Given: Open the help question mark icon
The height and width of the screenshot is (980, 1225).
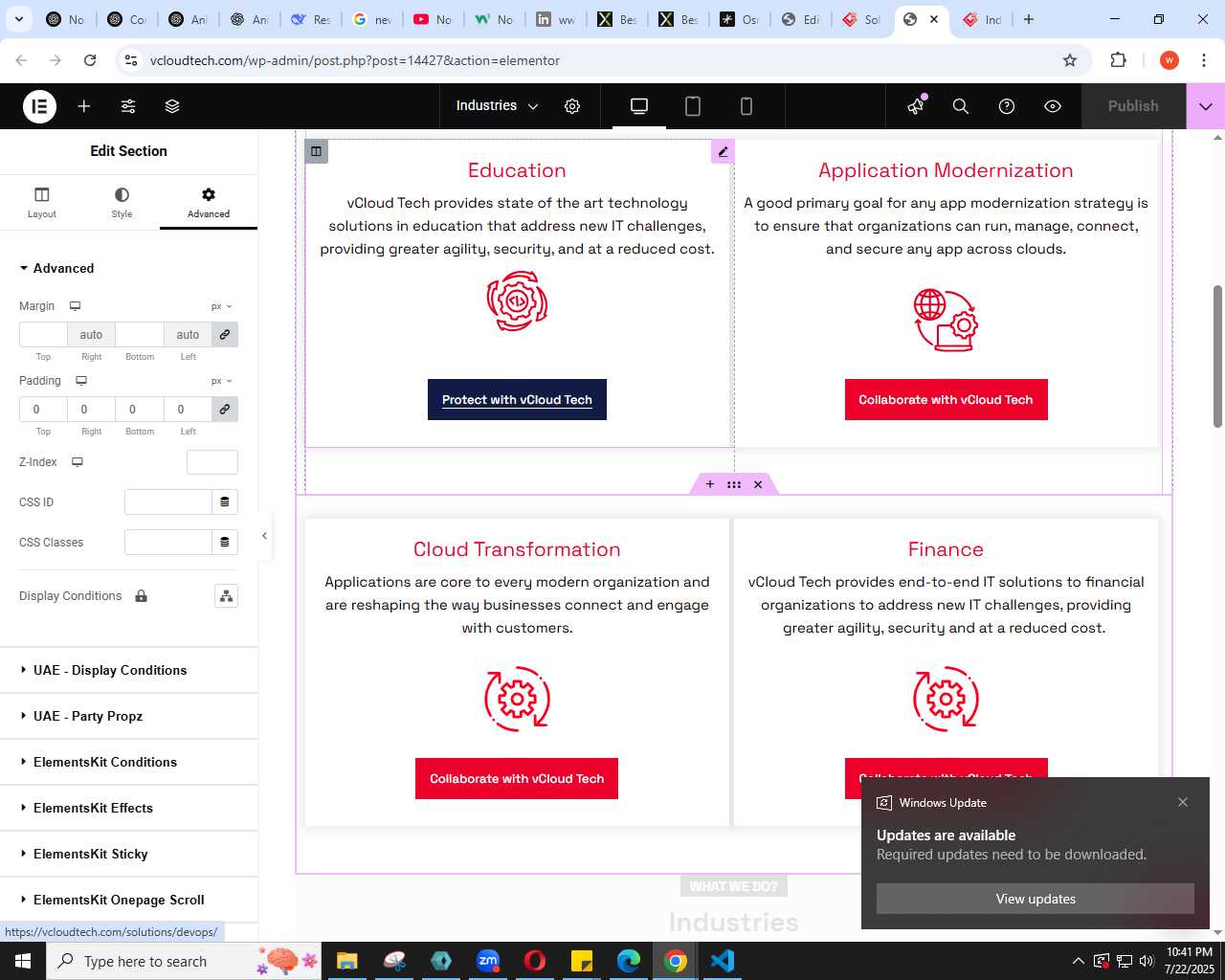Looking at the screenshot, I should pyautogui.click(x=1007, y=106).
